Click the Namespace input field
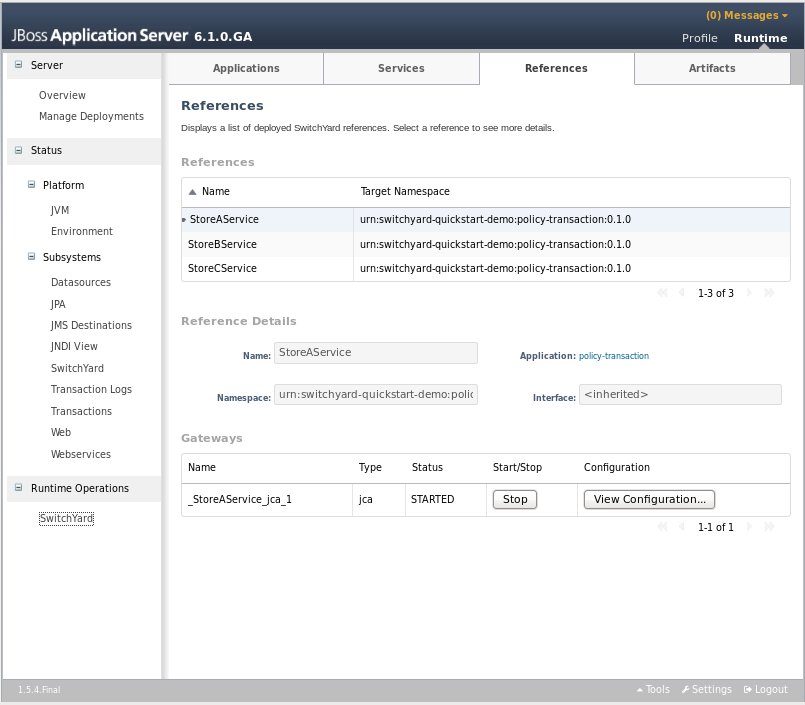The width and height of the screenshot is (805, 705). (x=376, y=394)
